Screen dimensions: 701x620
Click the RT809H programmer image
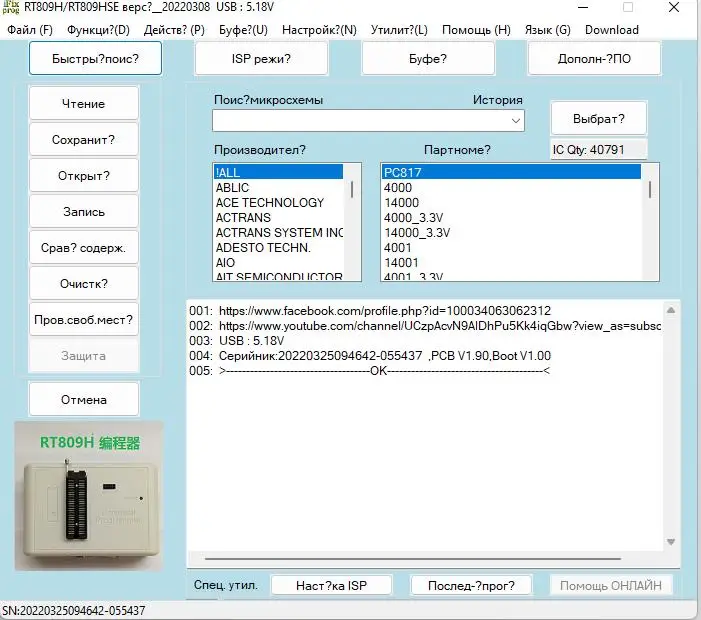[x=89, y=496]
